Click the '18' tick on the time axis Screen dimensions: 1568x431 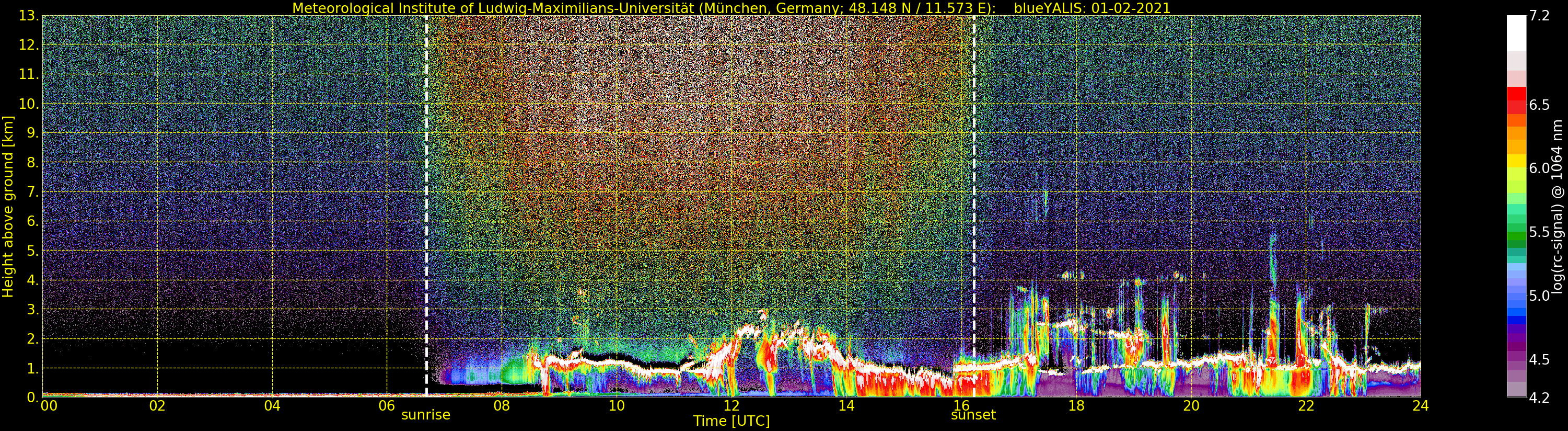pos(1076,406)
